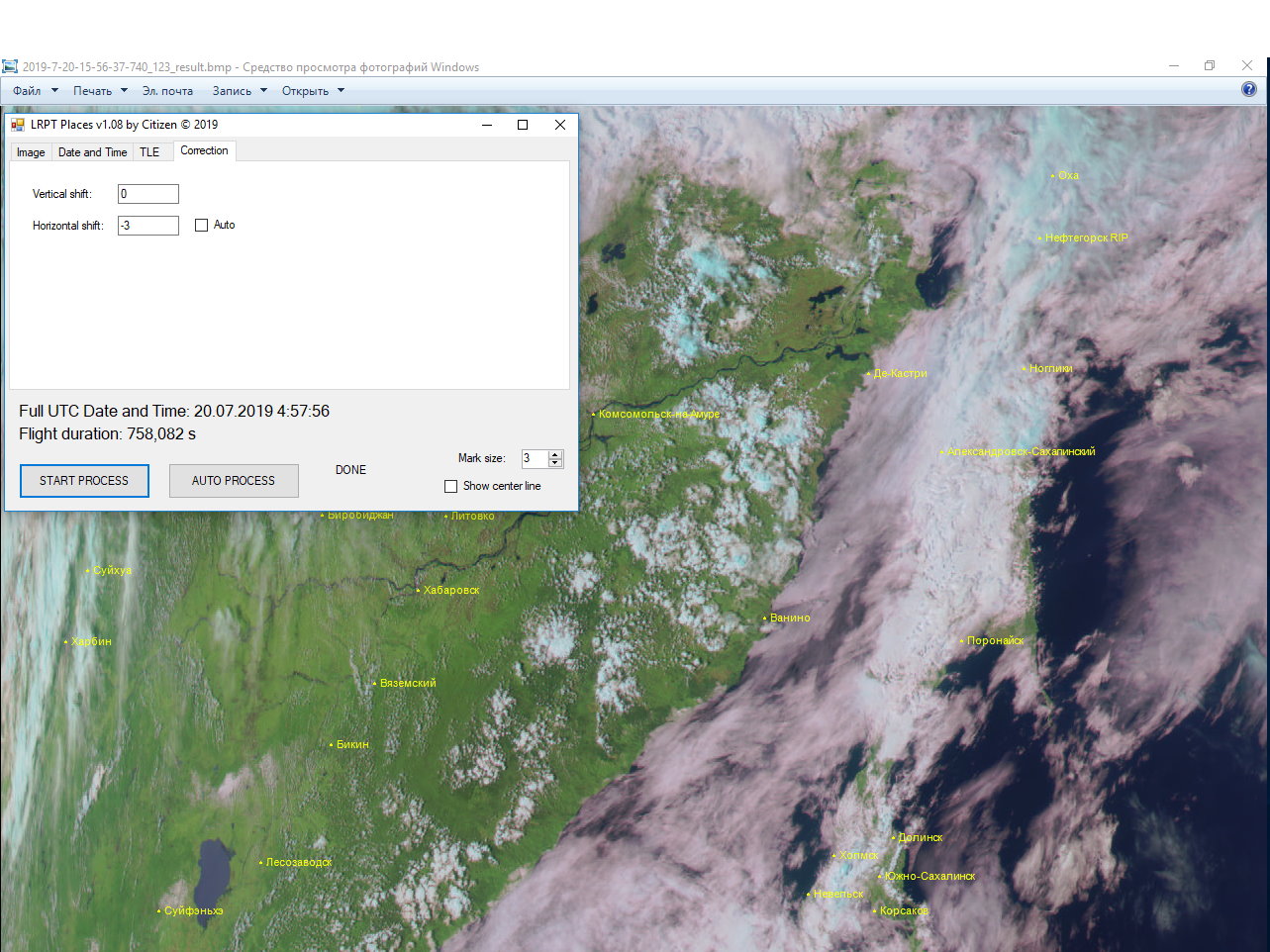The image size is (1270, 952).
Task: Switch to the Date and Time tab
Action: point(92,152)
